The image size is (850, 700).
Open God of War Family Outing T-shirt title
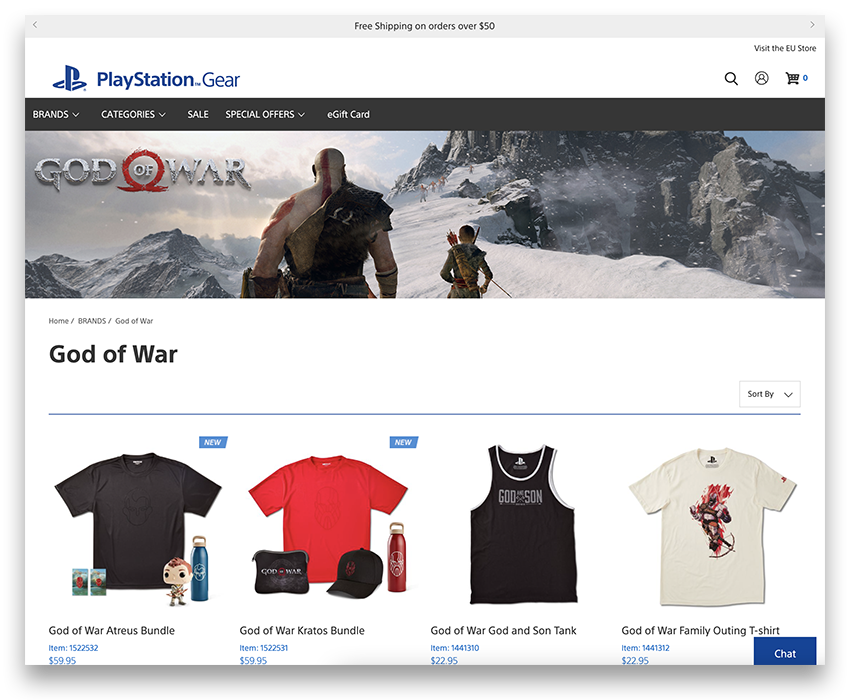tap(700, 631)
